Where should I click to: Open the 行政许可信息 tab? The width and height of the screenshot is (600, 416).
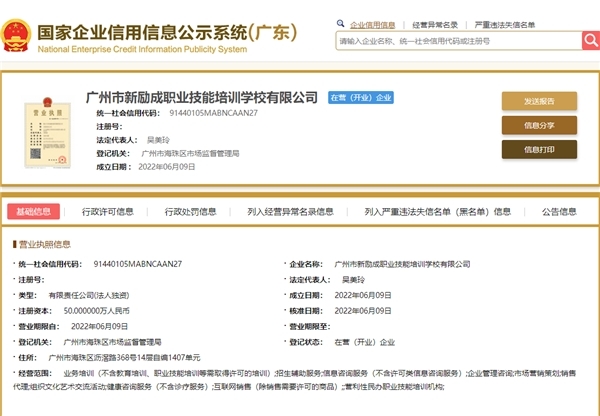(108, 212)
